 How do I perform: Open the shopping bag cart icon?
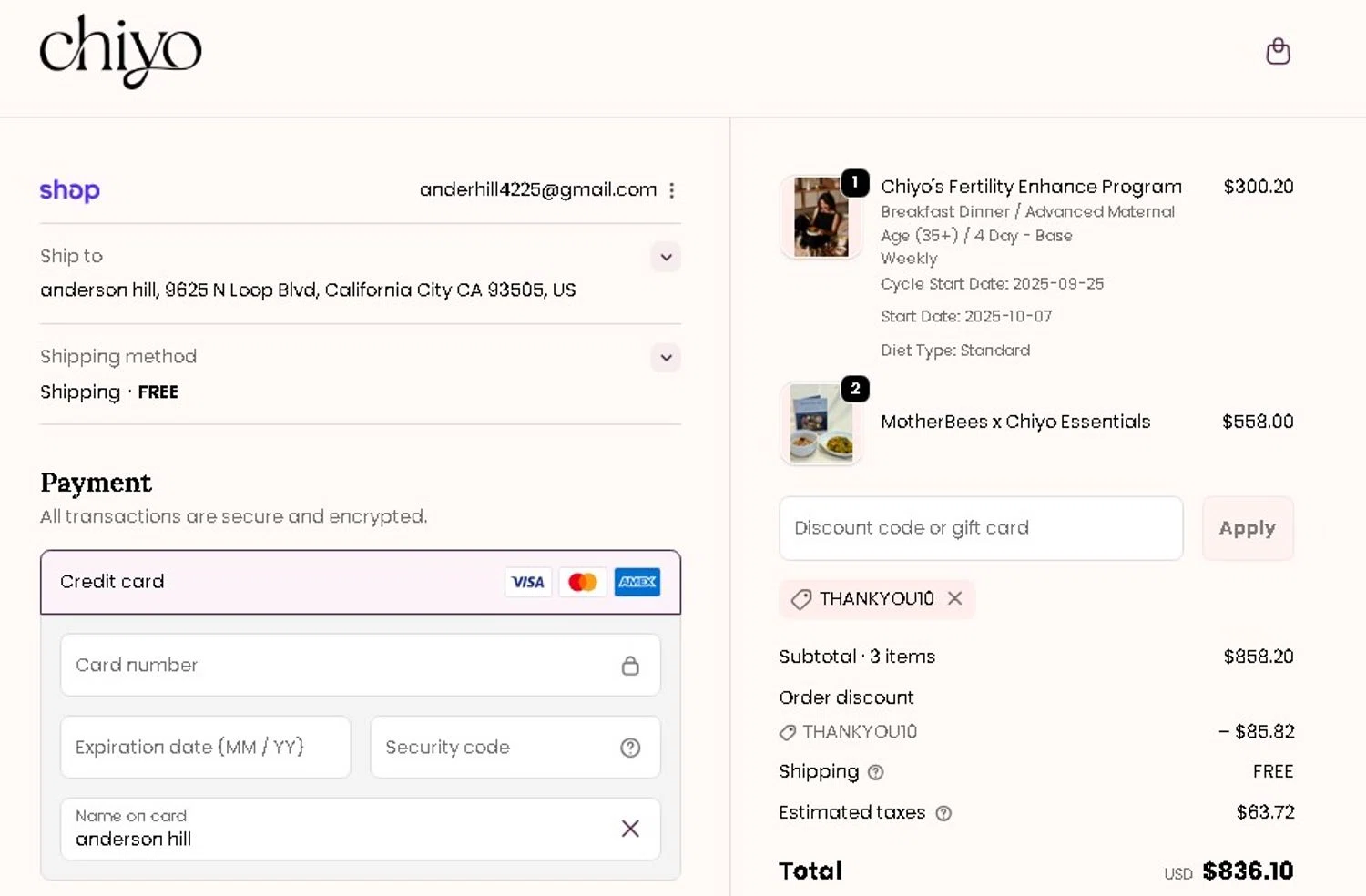click(1278, 51)
